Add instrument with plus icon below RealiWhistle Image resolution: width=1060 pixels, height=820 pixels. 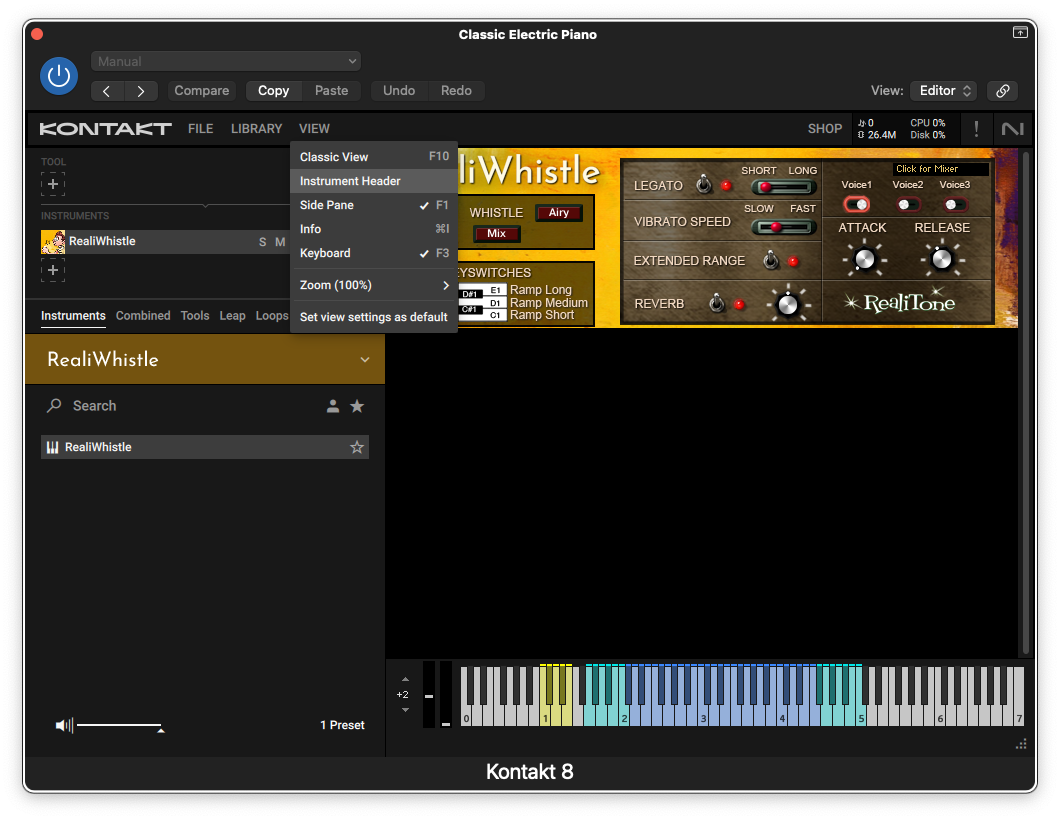[x=53, y=270]
